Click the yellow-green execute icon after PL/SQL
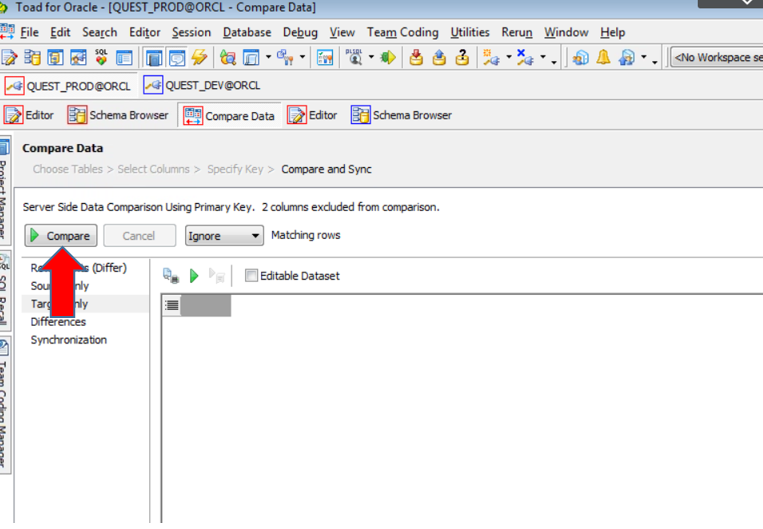Screen dimensions: 763x529 pyautogui.click(x=388, y=57)
